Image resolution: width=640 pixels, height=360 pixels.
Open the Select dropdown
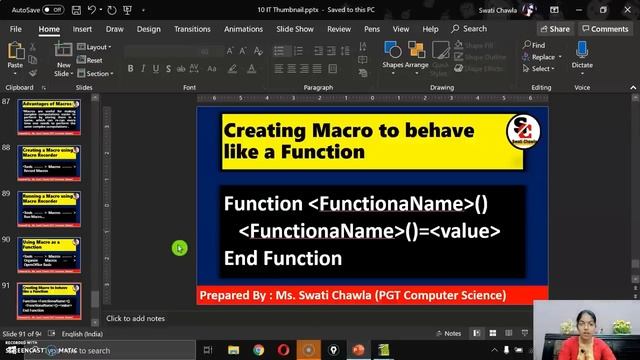pyautogui.click(x=539, y=69)
